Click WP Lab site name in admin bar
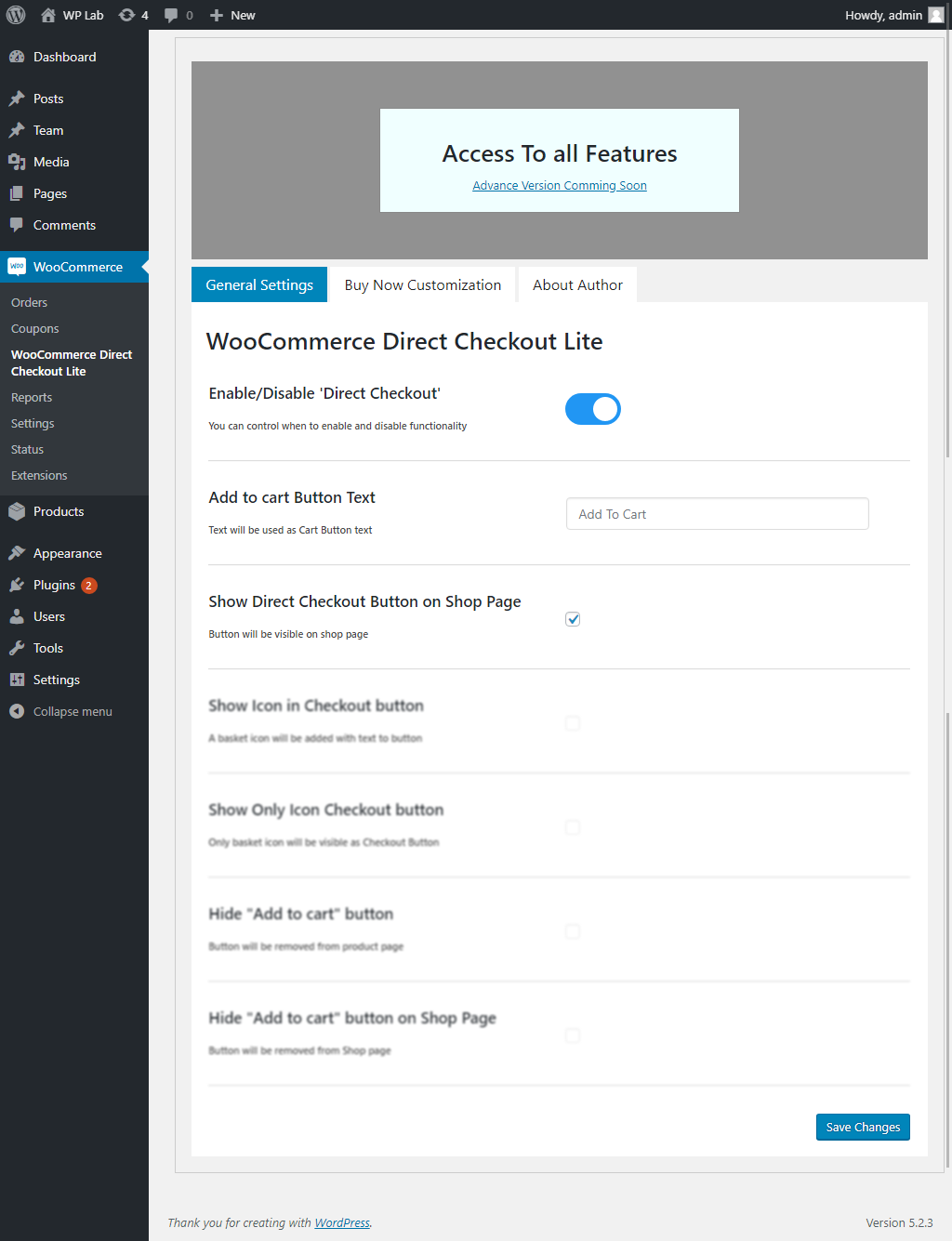 pos(83,15)
